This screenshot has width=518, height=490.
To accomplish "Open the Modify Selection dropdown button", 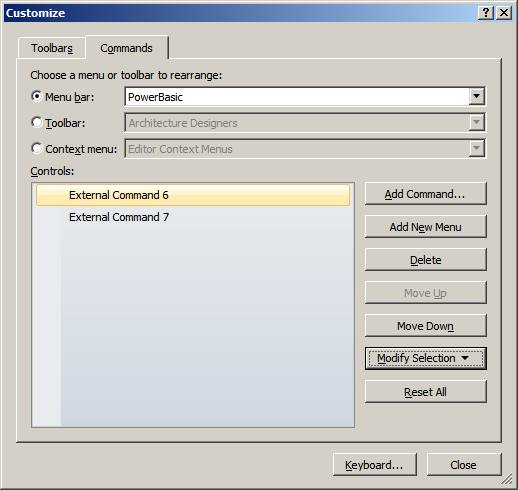I will click(426, 359).
